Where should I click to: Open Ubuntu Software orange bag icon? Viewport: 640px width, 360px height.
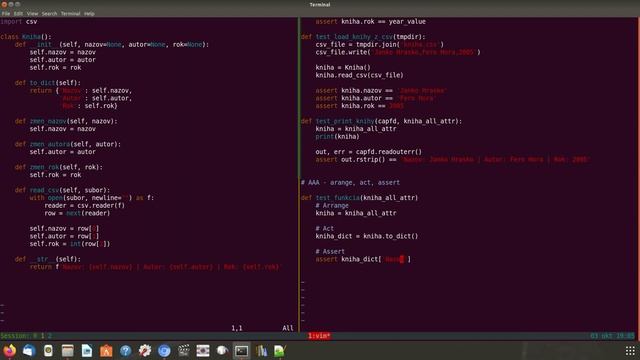[x=106, y=351]
